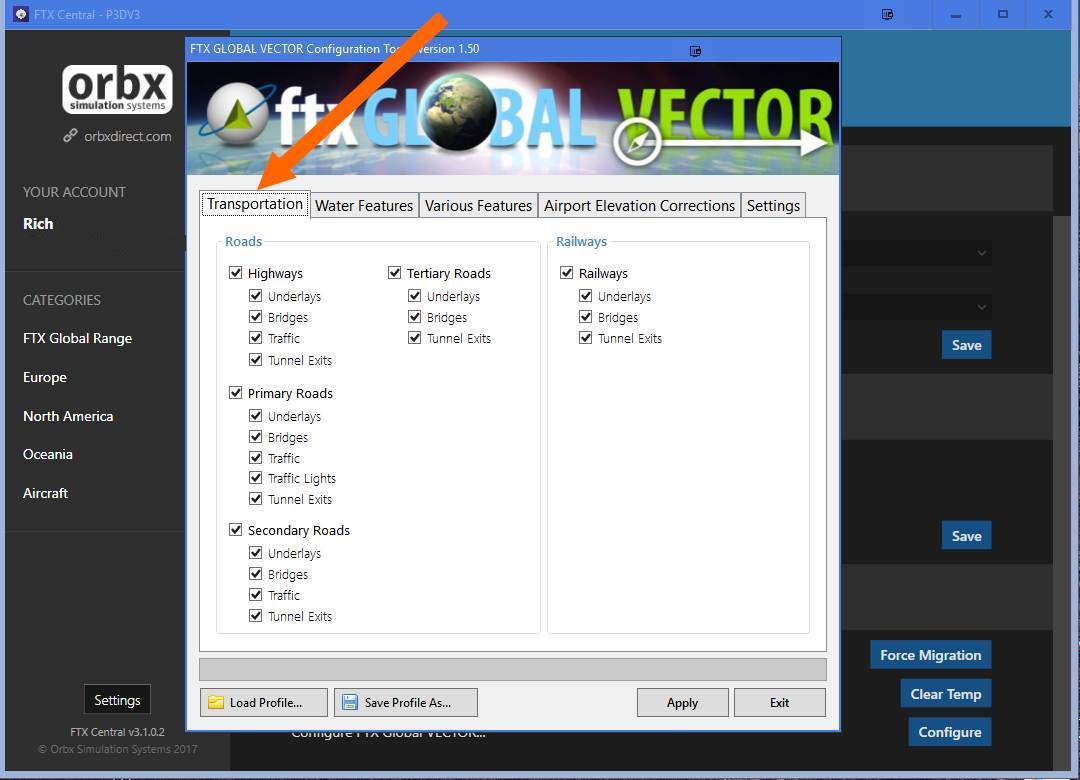Click the Force Migration button

coord(931,655)
